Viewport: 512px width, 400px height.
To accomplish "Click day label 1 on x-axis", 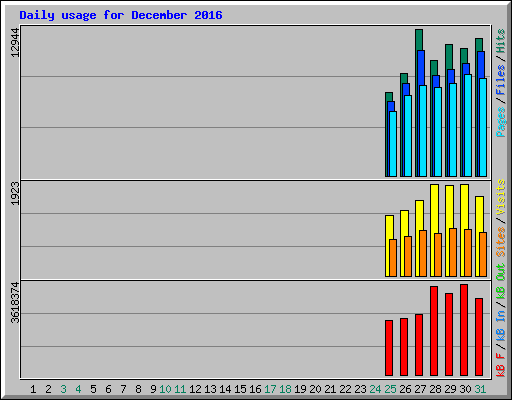I will click(x=33, y=389).
